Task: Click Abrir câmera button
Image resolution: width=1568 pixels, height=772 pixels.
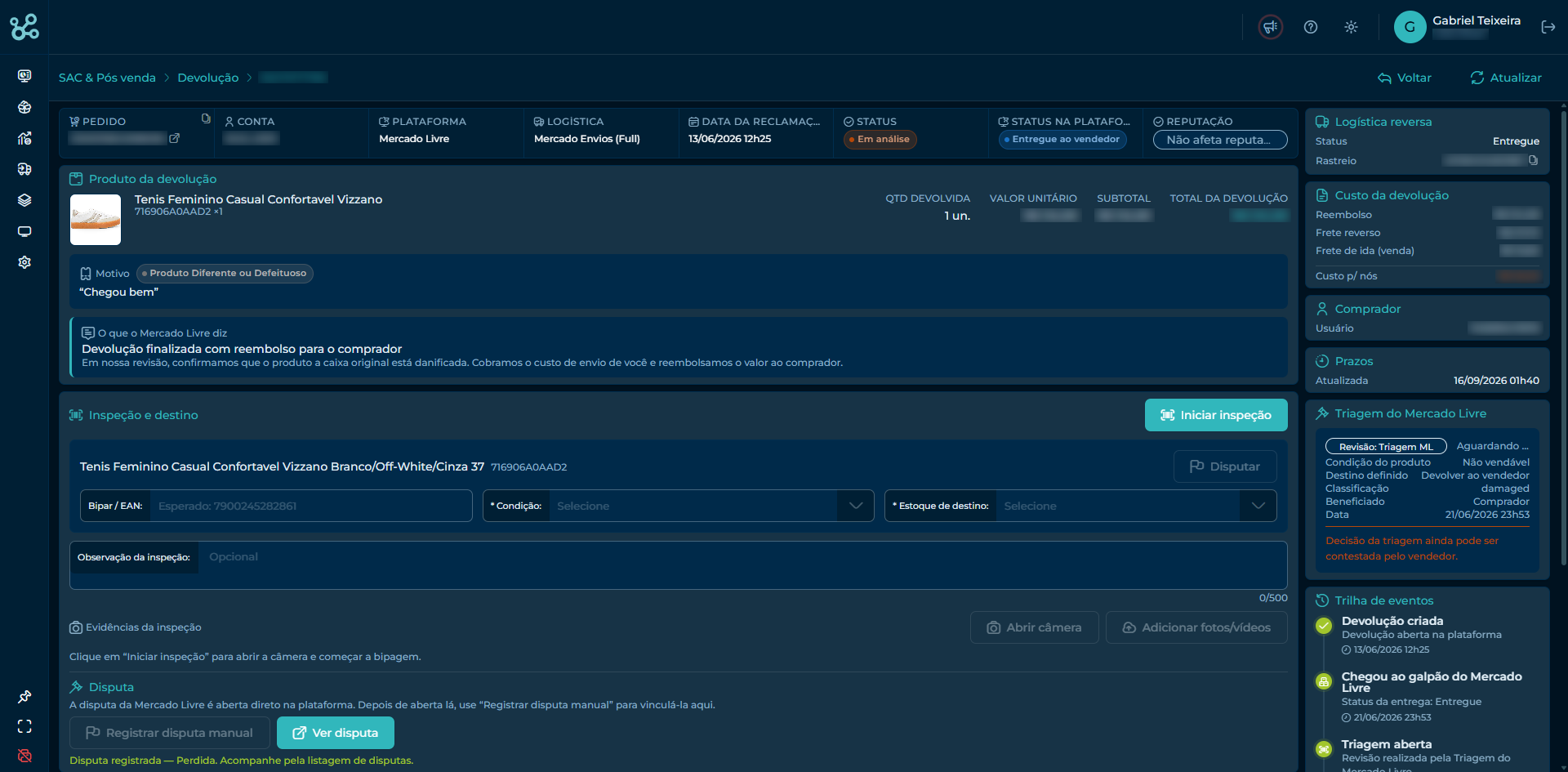Action: 1034,627
